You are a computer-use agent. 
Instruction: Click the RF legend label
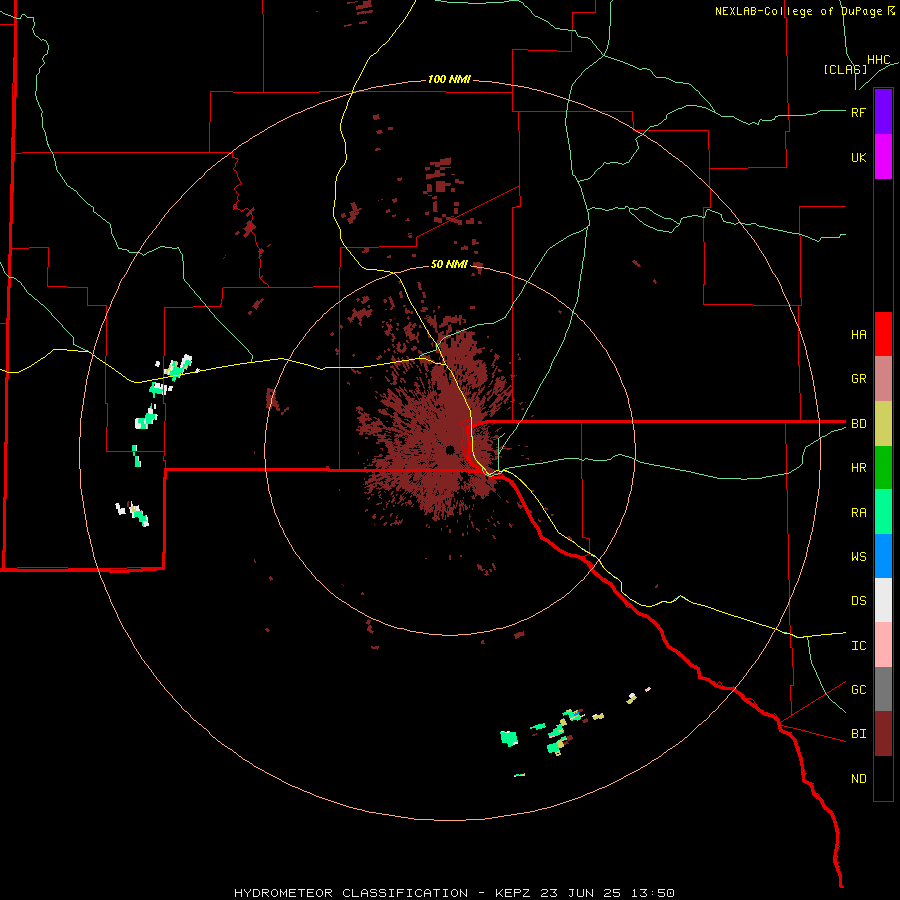click(x=858, y=112)
